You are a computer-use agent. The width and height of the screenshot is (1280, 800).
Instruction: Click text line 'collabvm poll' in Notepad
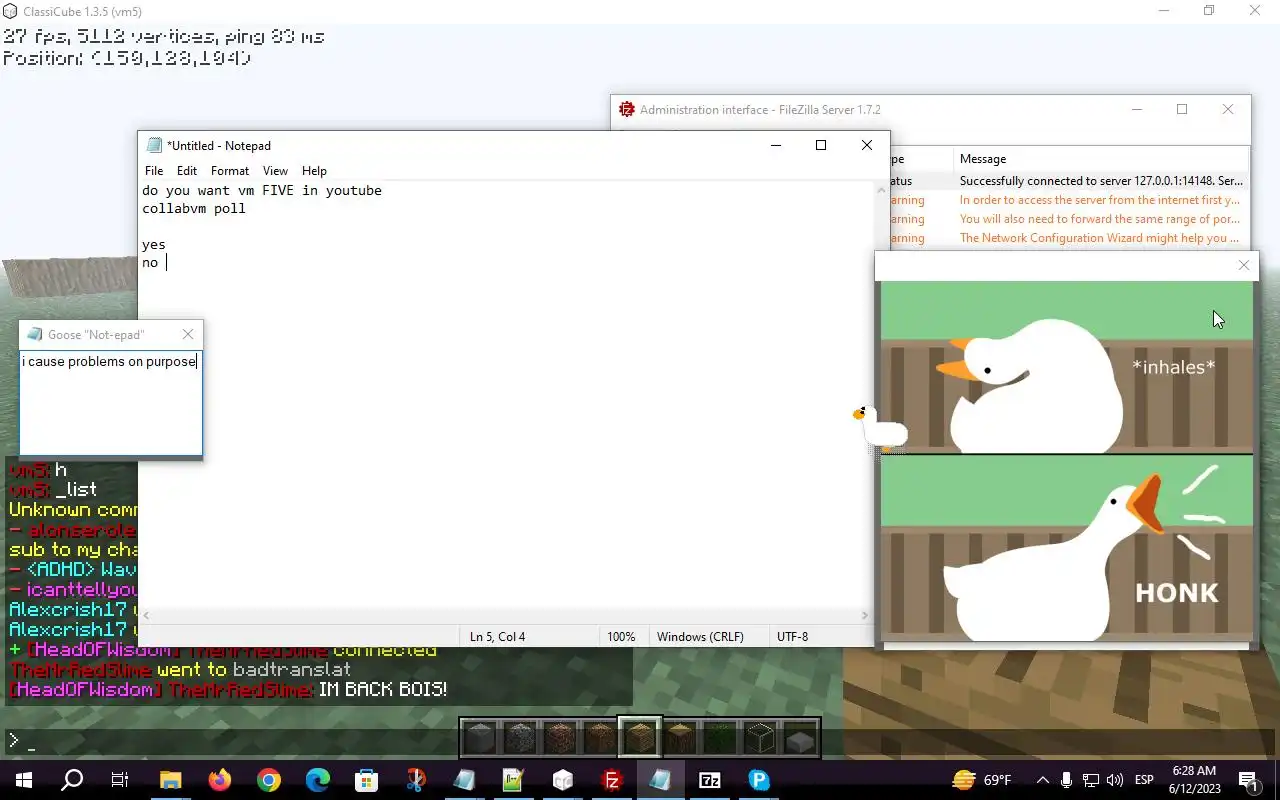pos(193,208)
